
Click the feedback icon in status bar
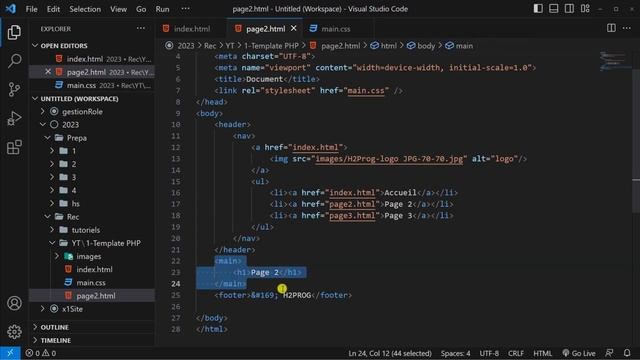[609, 353]
